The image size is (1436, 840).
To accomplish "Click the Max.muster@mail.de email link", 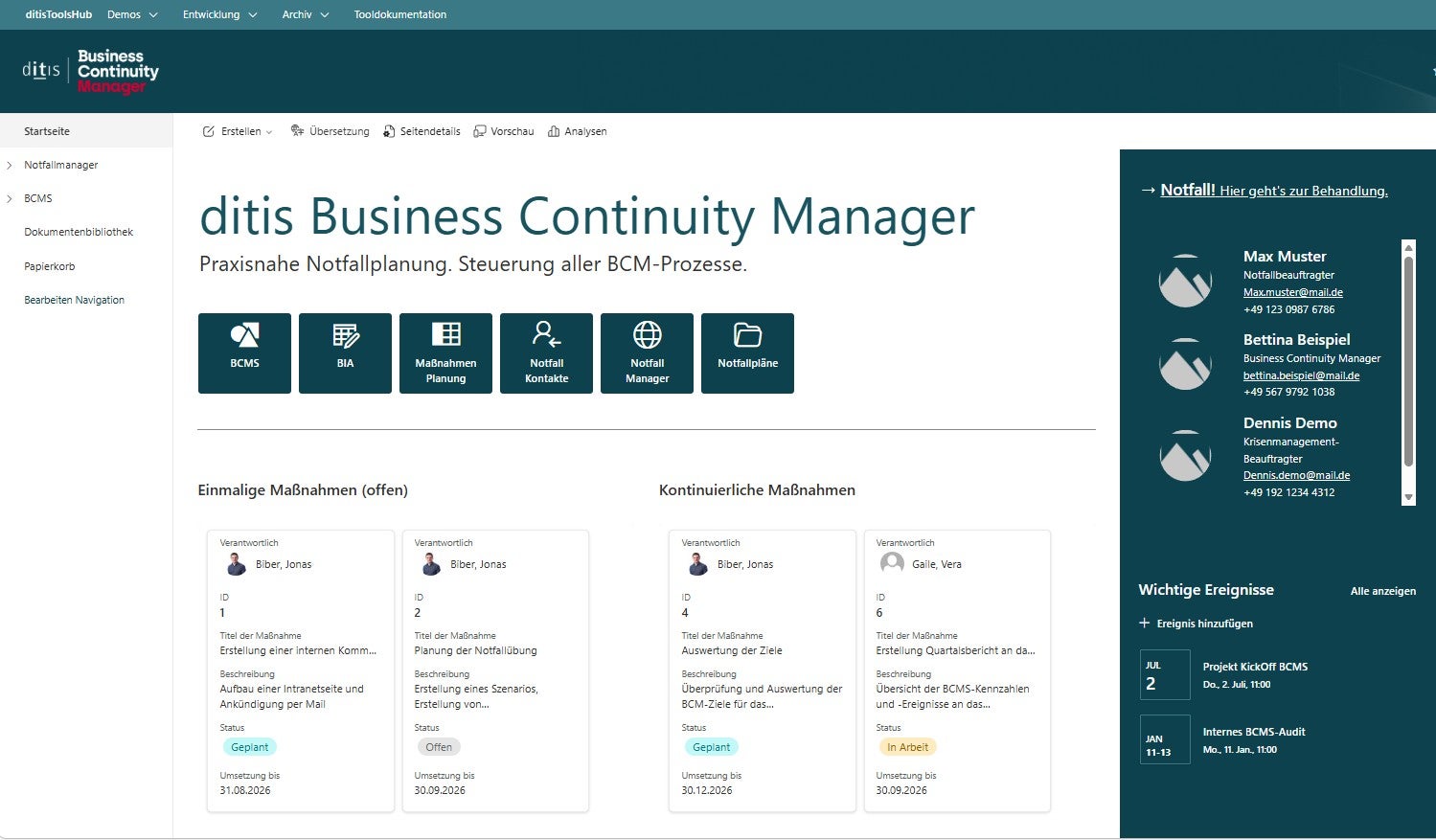I will [x=1293, y=292].
